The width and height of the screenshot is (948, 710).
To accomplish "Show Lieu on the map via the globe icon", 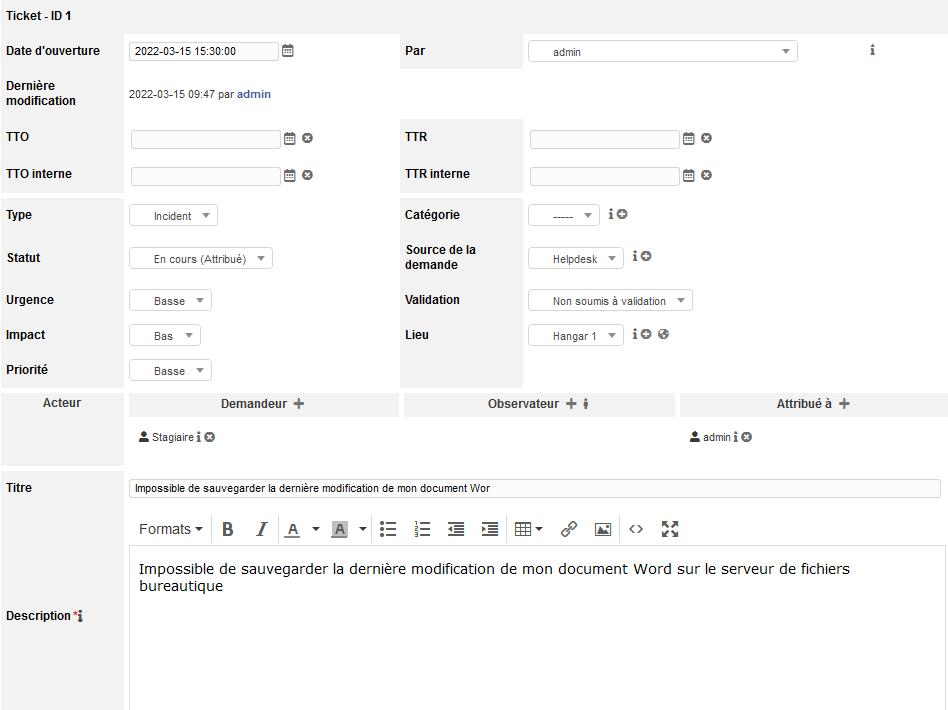I will point(663,334).
